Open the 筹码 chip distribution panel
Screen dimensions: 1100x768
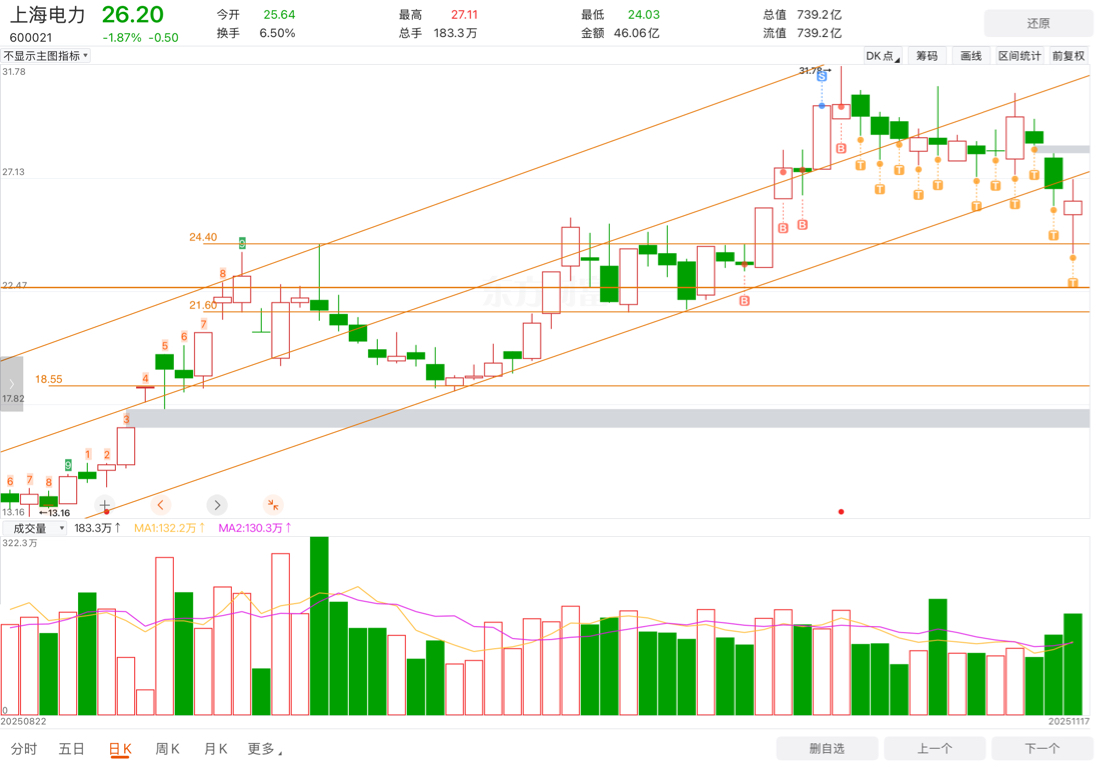[927, 56]
